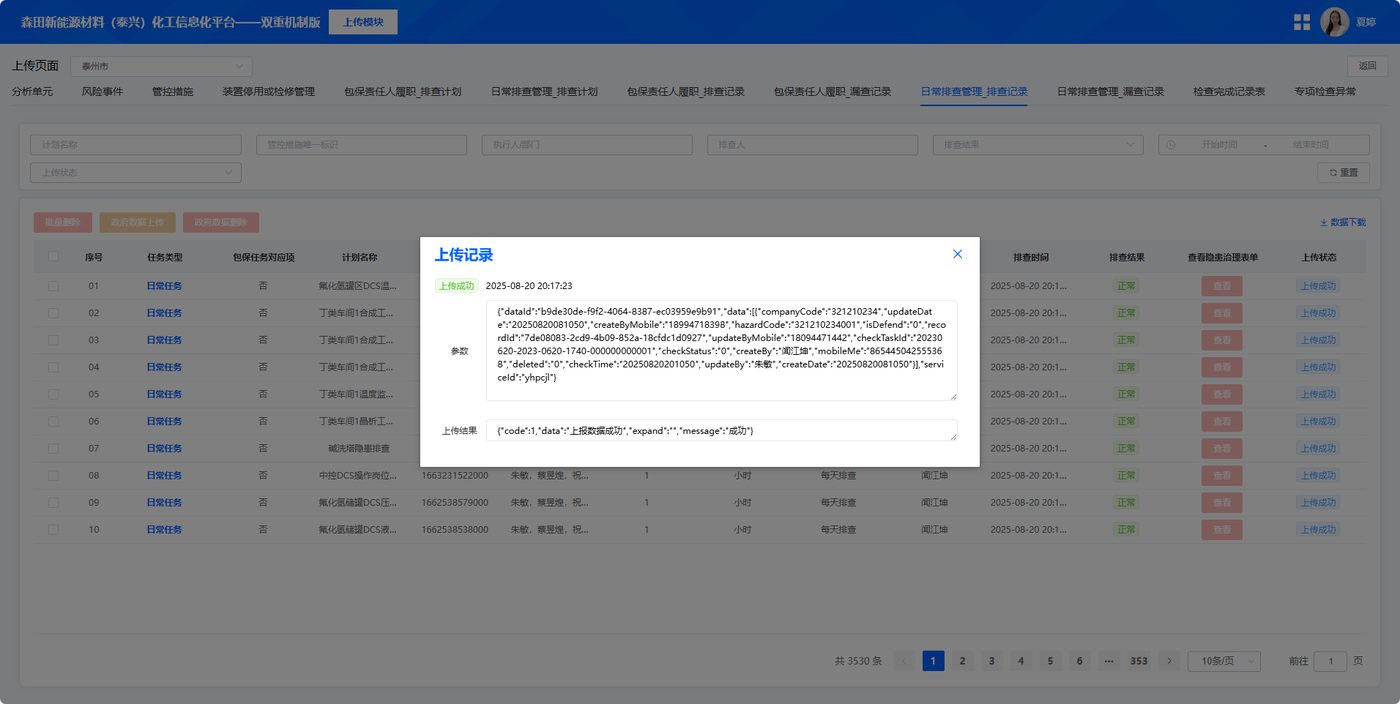Switch to the 分析单元 tab
1400x704 pixels.
click(x=32, y=92)
